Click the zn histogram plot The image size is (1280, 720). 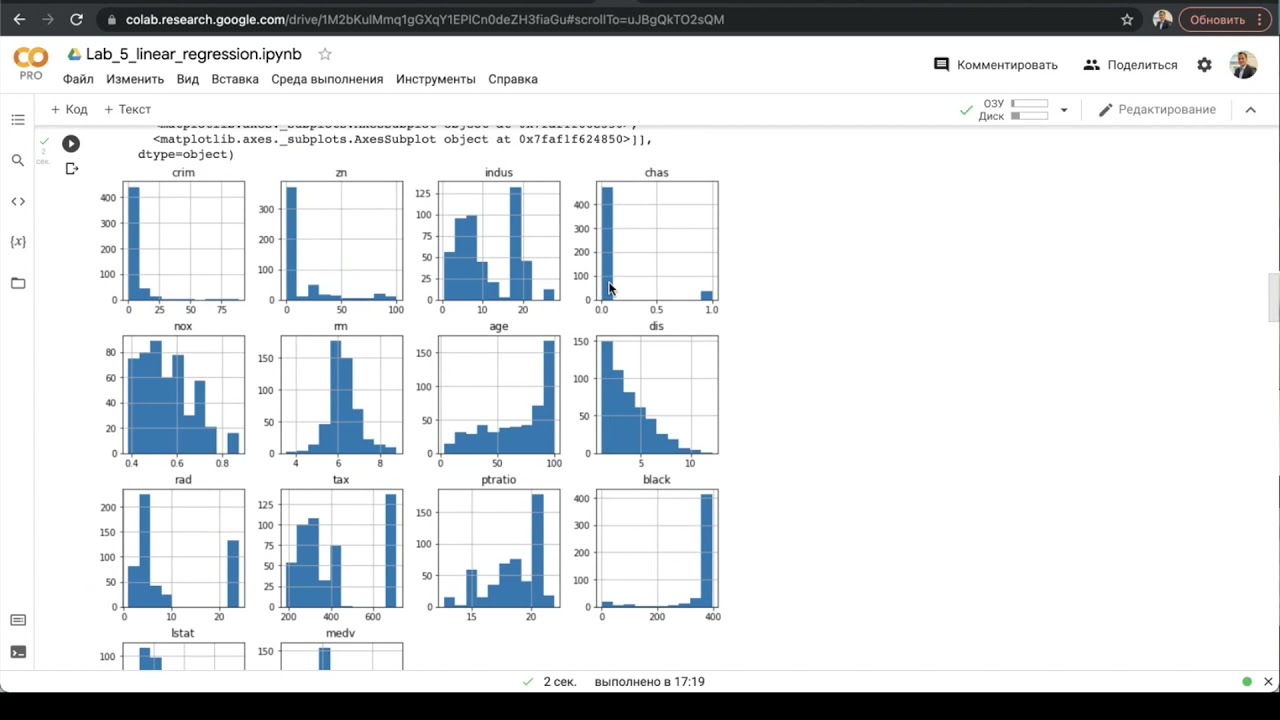tap(341, 241)
